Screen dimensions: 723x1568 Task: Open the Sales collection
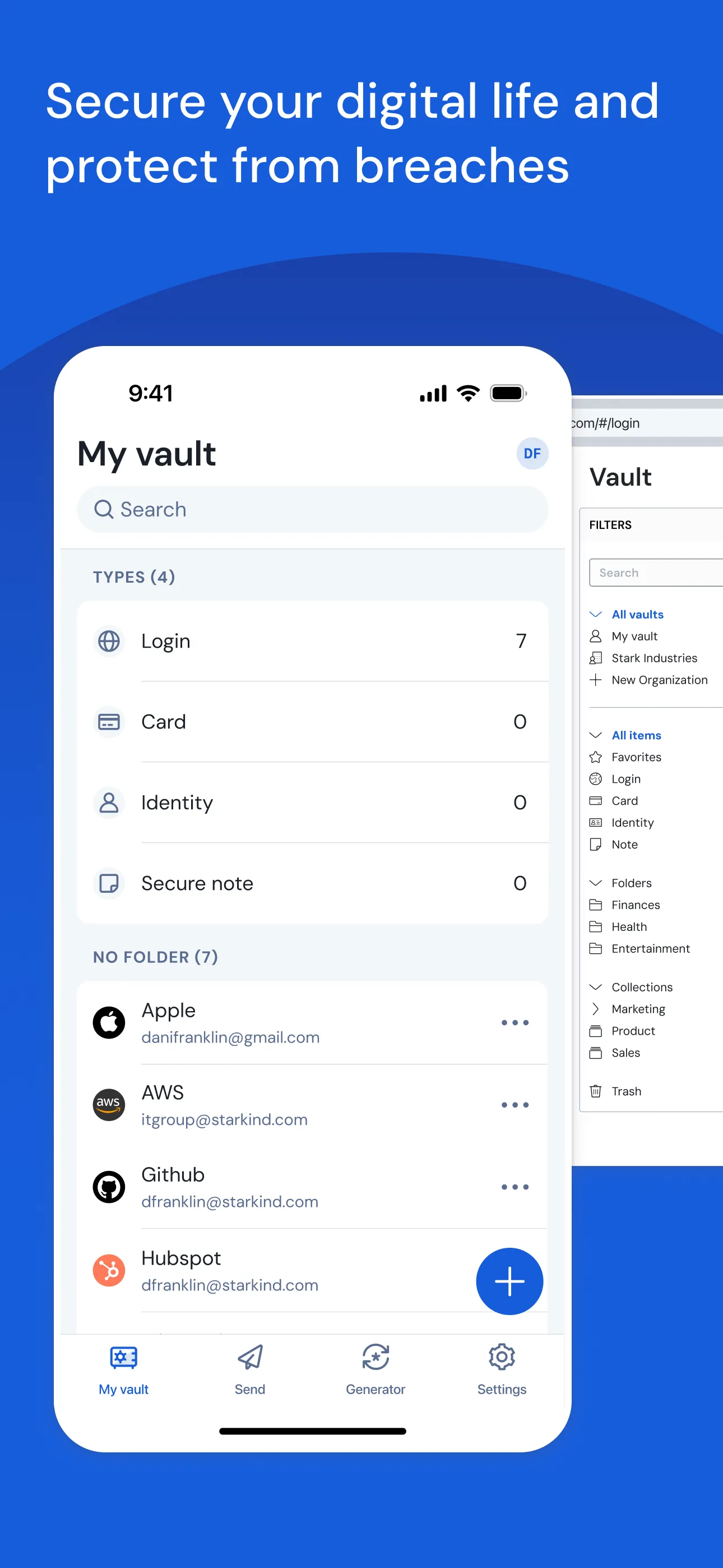625,1053
